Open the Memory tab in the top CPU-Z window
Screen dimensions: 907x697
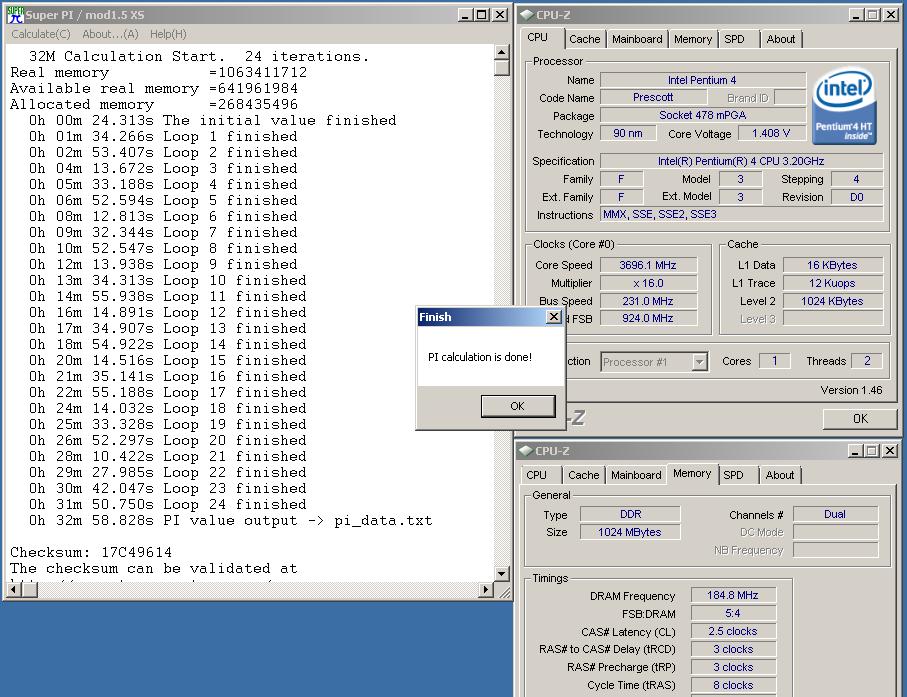pos(692,39)
